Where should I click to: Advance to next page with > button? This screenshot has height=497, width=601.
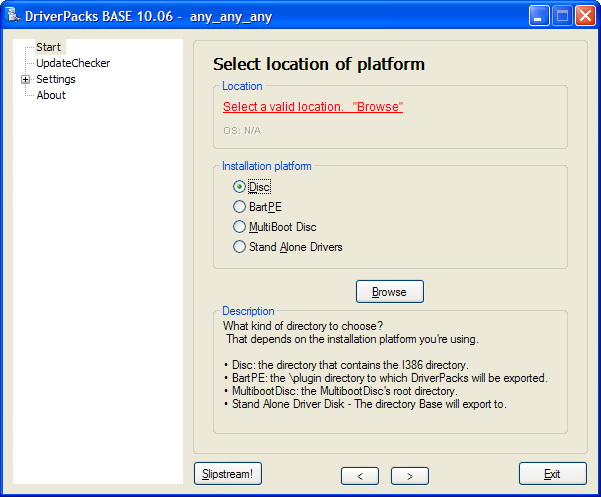[409, 475]
